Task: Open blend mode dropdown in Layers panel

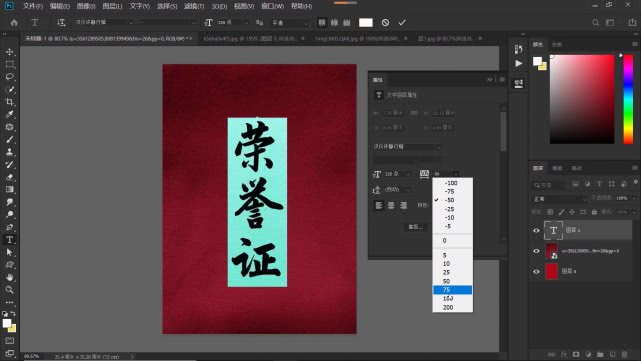Action: click(x=560, y=199)
